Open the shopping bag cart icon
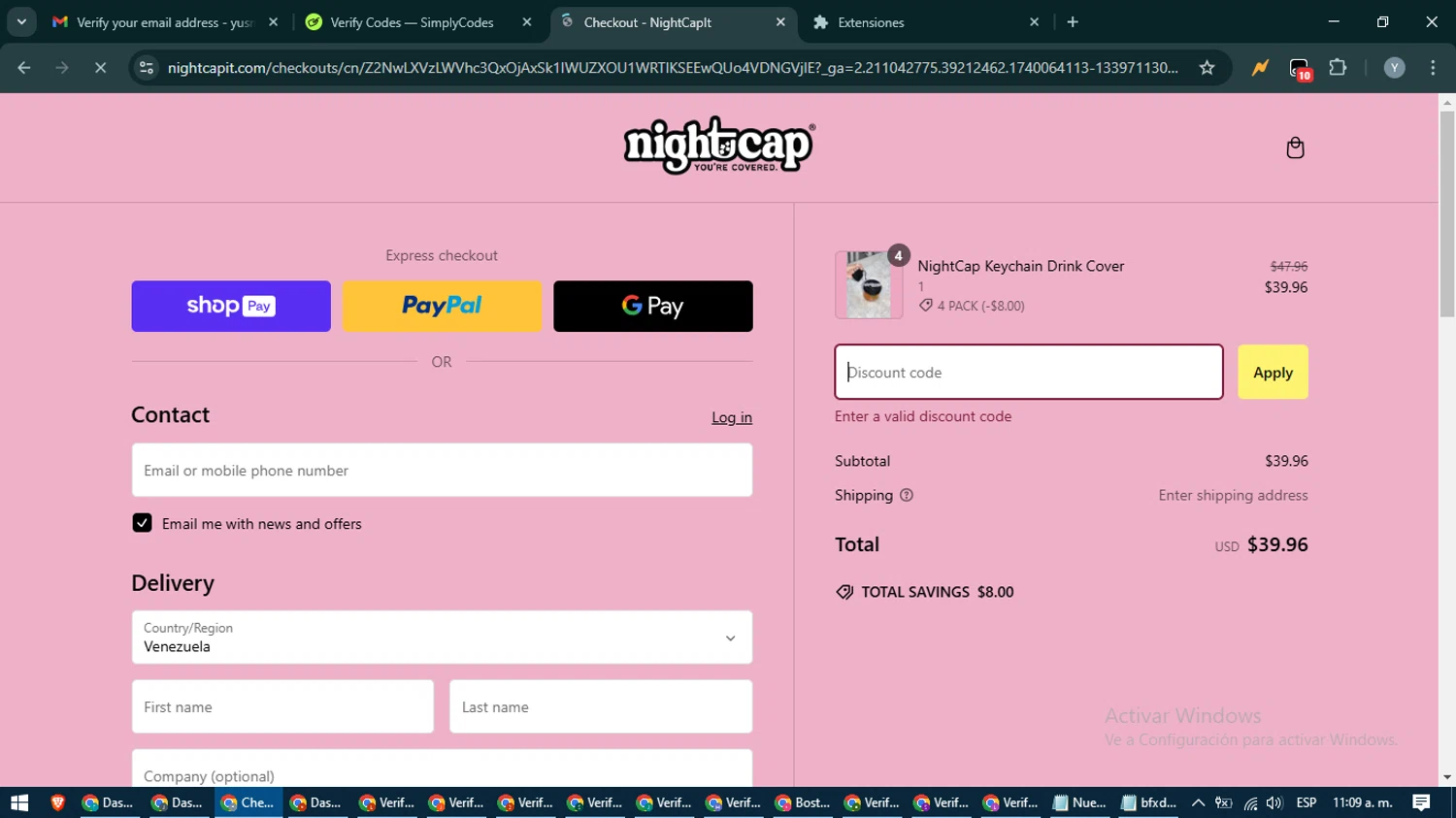 (x=1295, y=147)
